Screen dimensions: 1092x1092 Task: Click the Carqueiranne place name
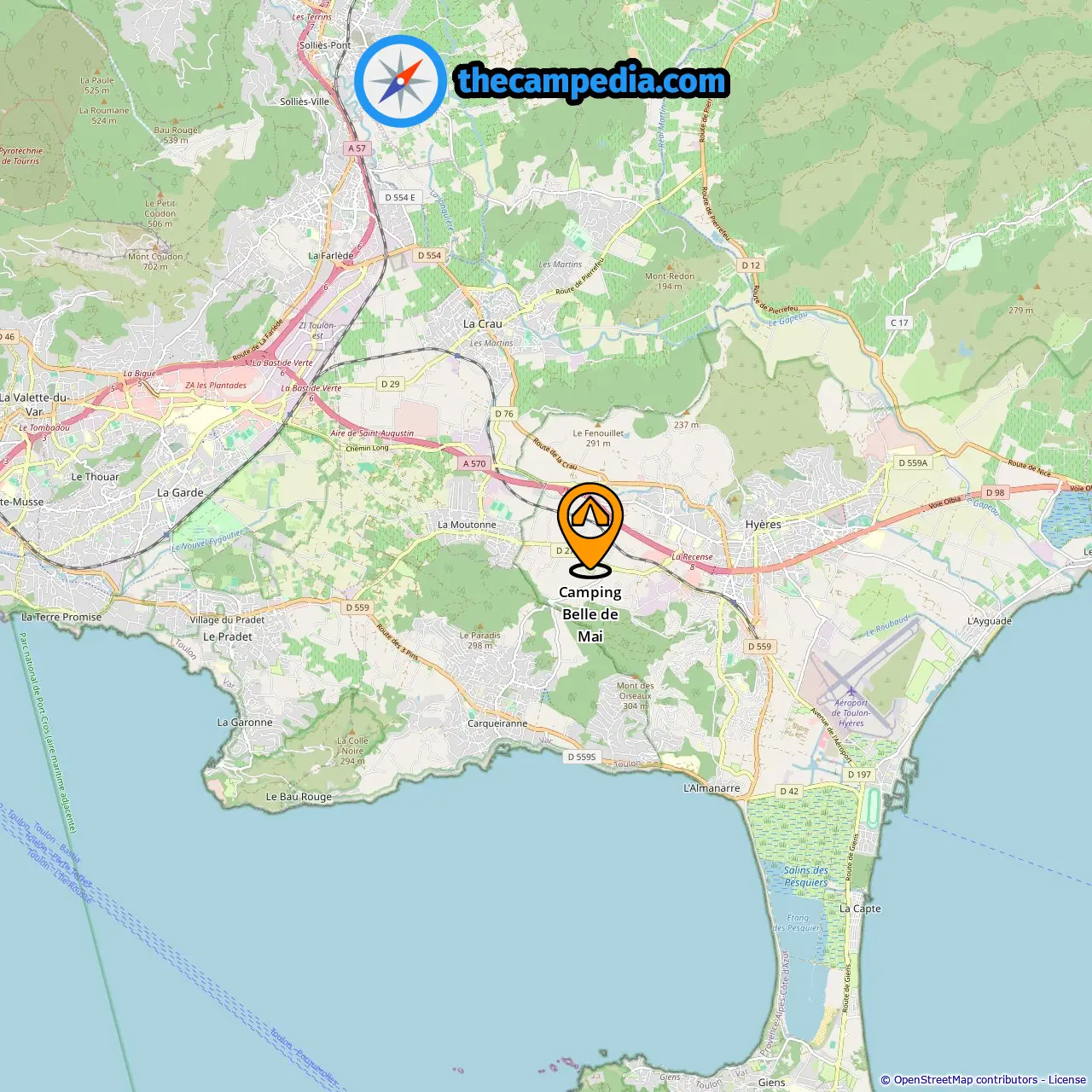click(497, 723)
